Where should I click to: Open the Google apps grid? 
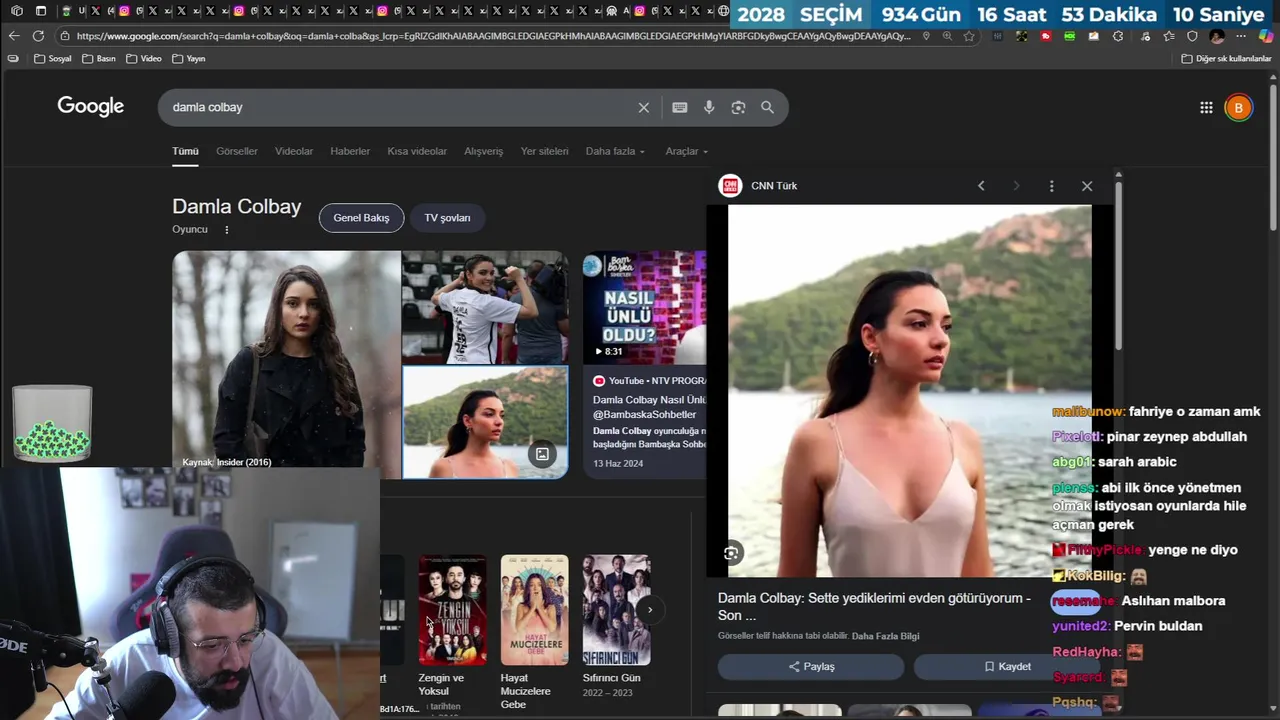[1206, 108]
